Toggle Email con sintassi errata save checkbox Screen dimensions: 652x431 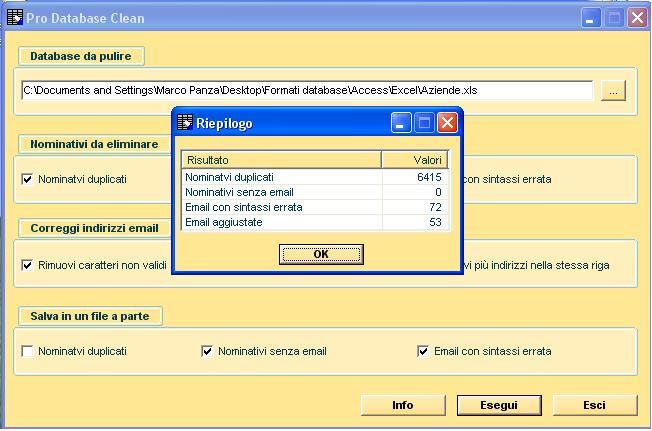tap(424, 352)
